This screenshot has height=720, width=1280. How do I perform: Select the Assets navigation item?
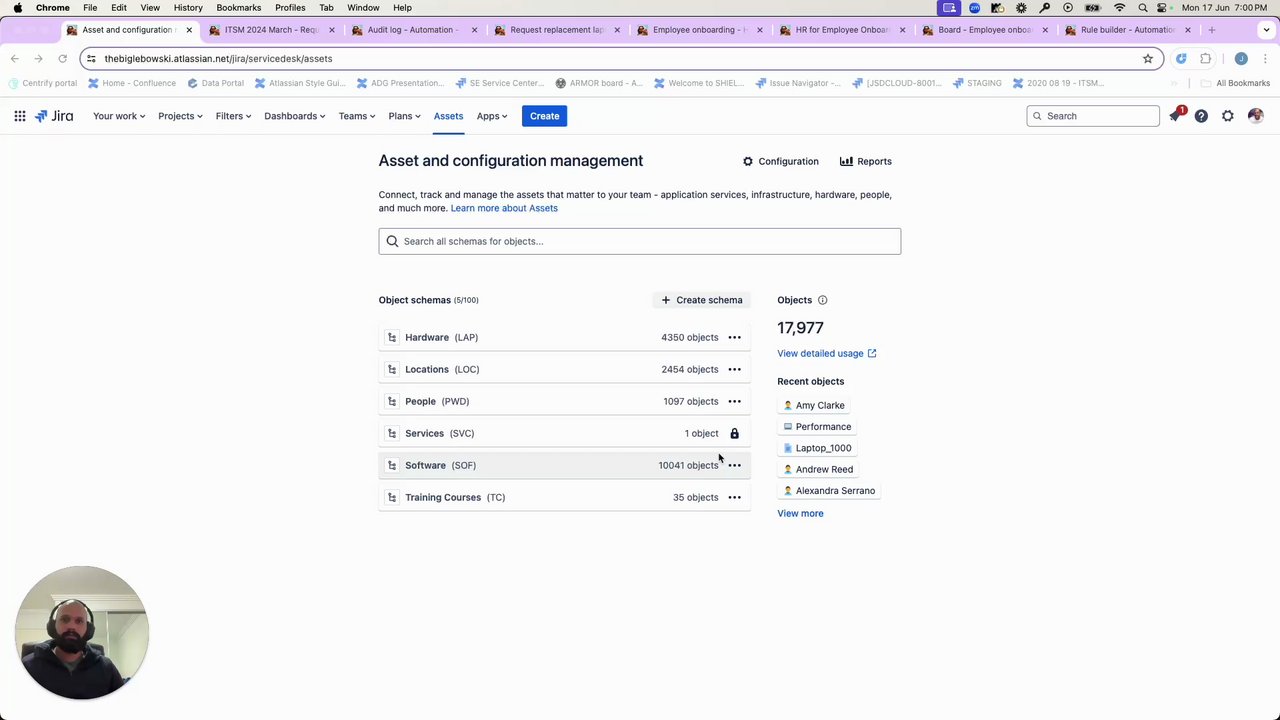point(448,116)
